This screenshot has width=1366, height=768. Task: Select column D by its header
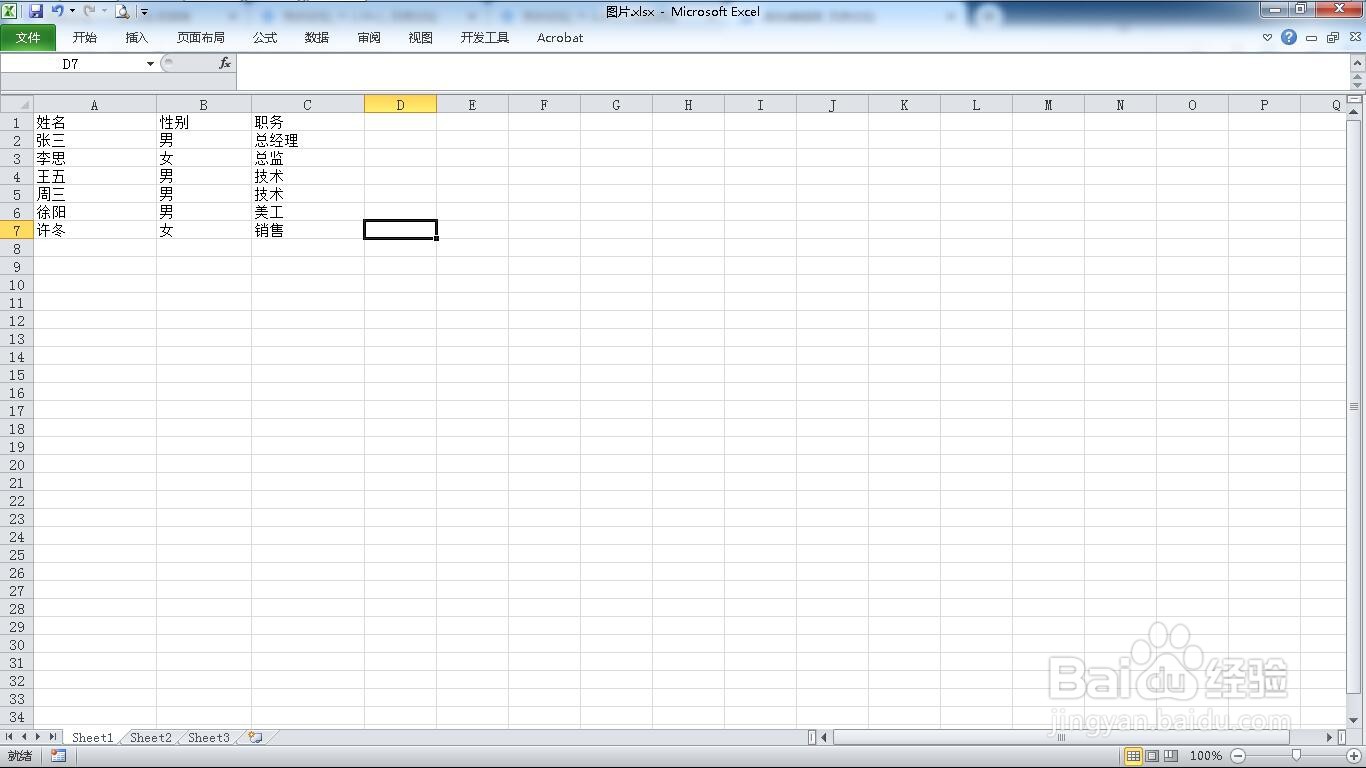pyautogui.click(x=400, y=104)
